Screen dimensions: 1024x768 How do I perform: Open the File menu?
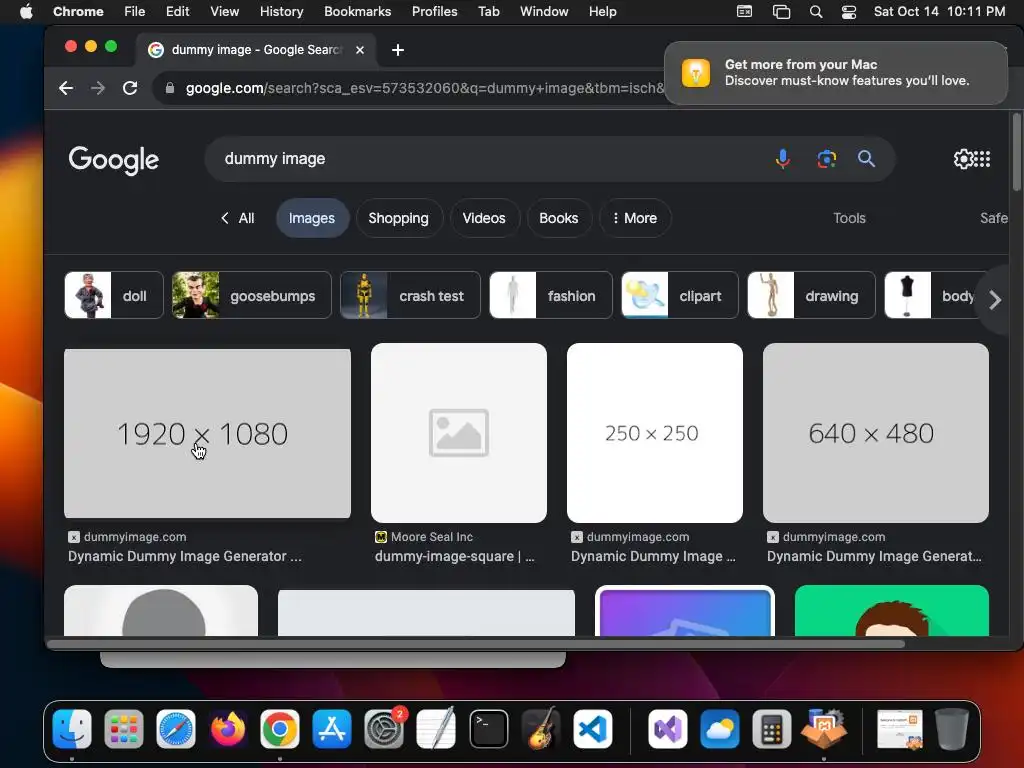(135, 12)
